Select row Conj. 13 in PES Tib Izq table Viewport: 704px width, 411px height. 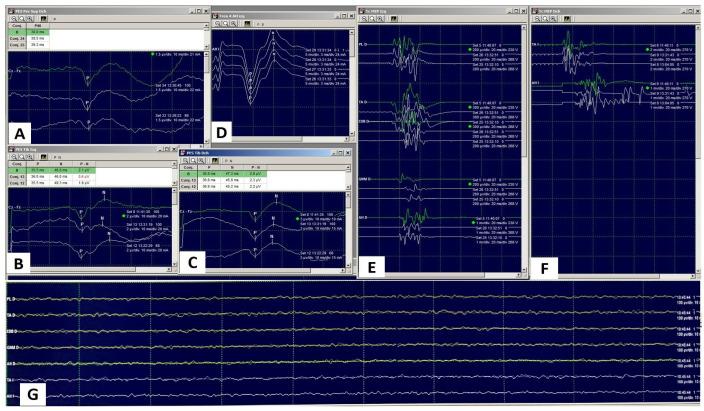pos(52,177)
